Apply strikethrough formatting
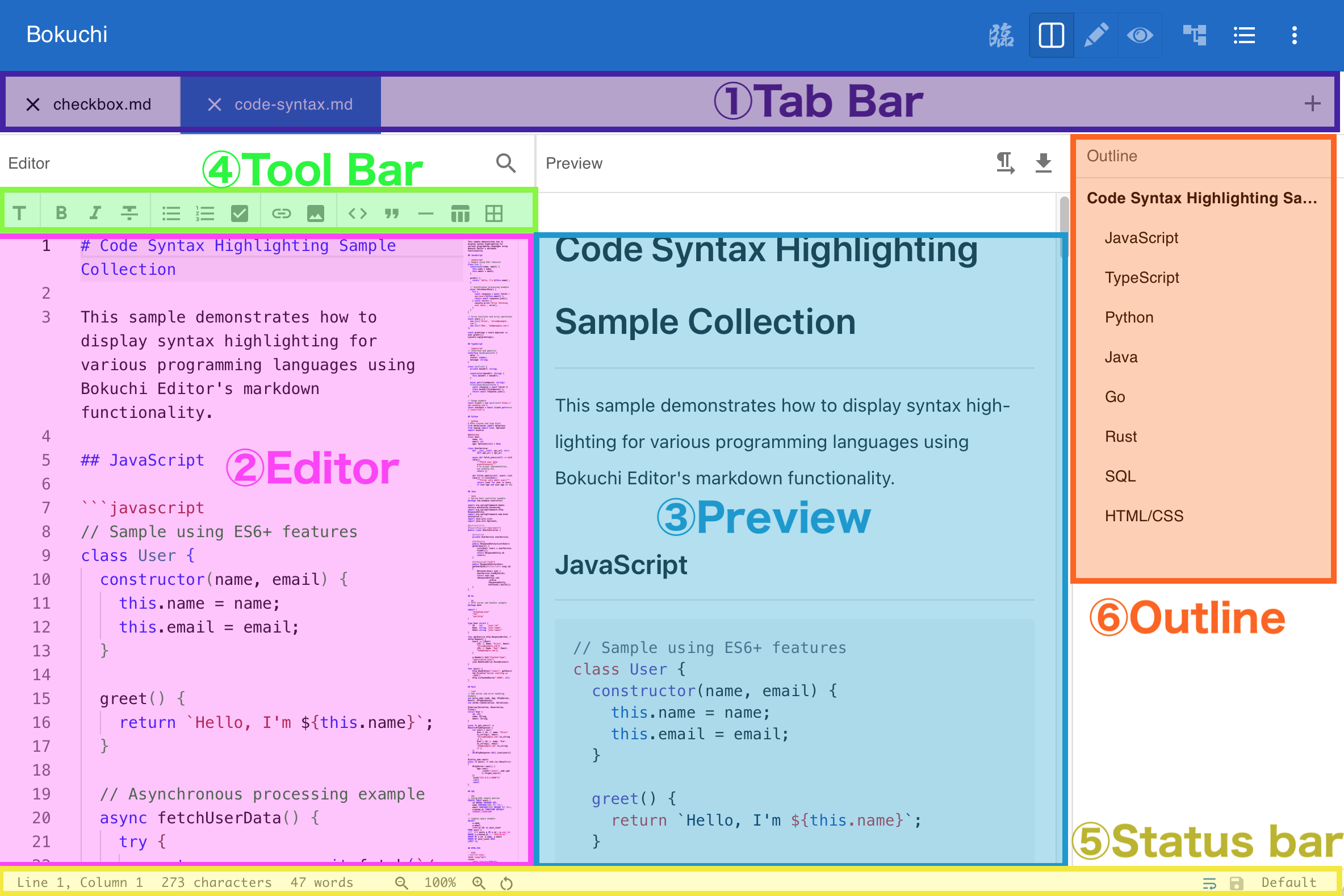 129,213
